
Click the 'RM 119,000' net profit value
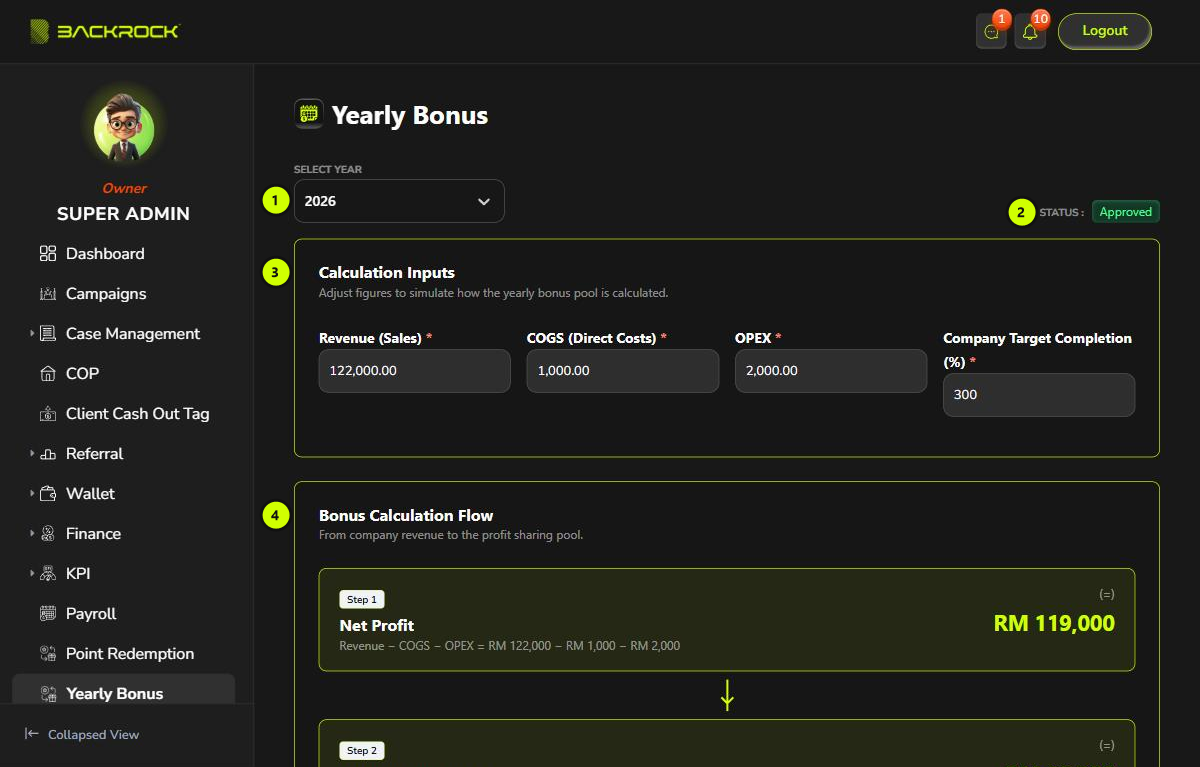[x=1054, y=624]
